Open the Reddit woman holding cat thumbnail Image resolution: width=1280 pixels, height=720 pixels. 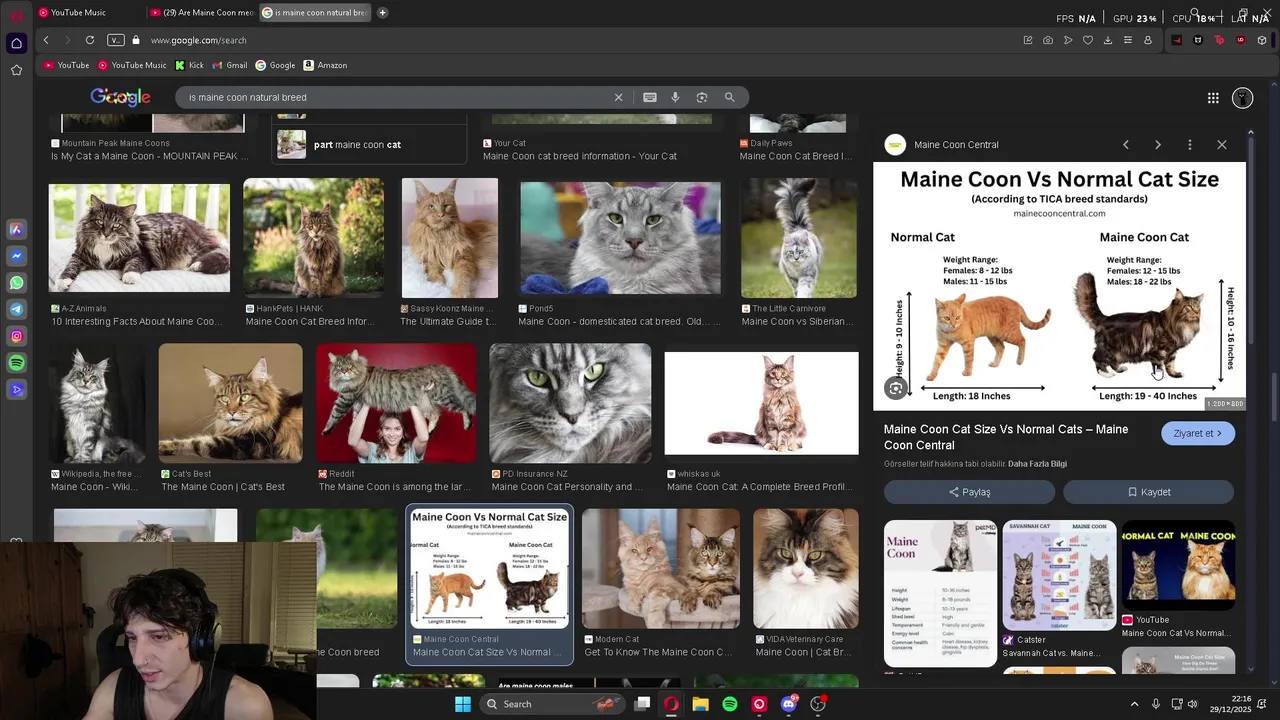click(396, 402)
